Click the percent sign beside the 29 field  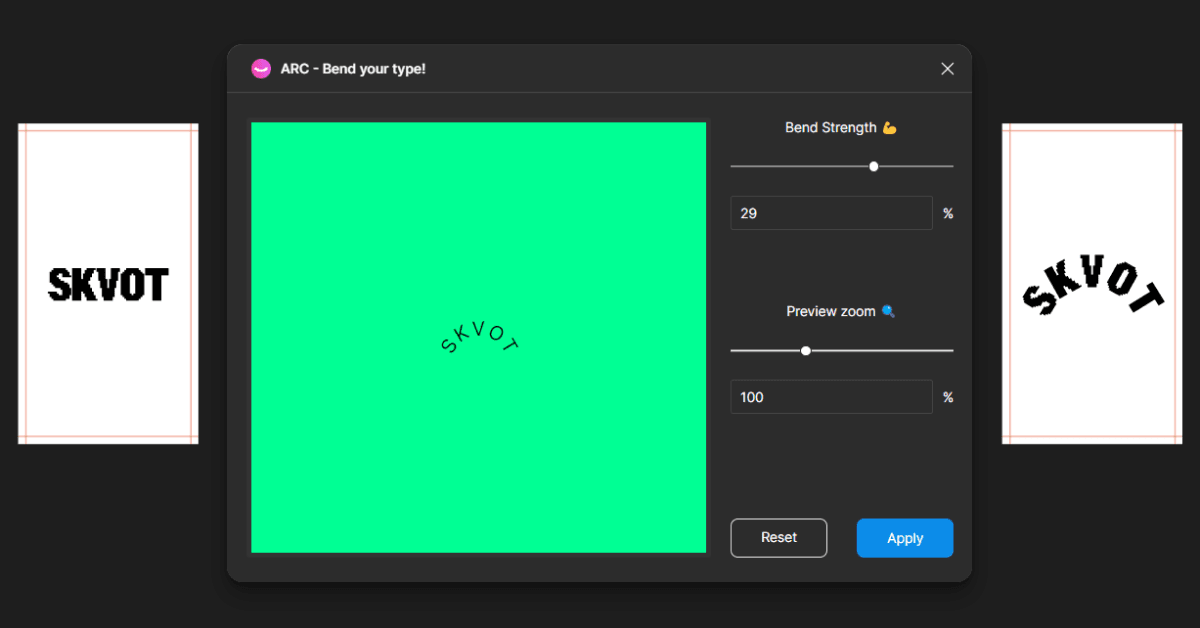click(948, 214)
